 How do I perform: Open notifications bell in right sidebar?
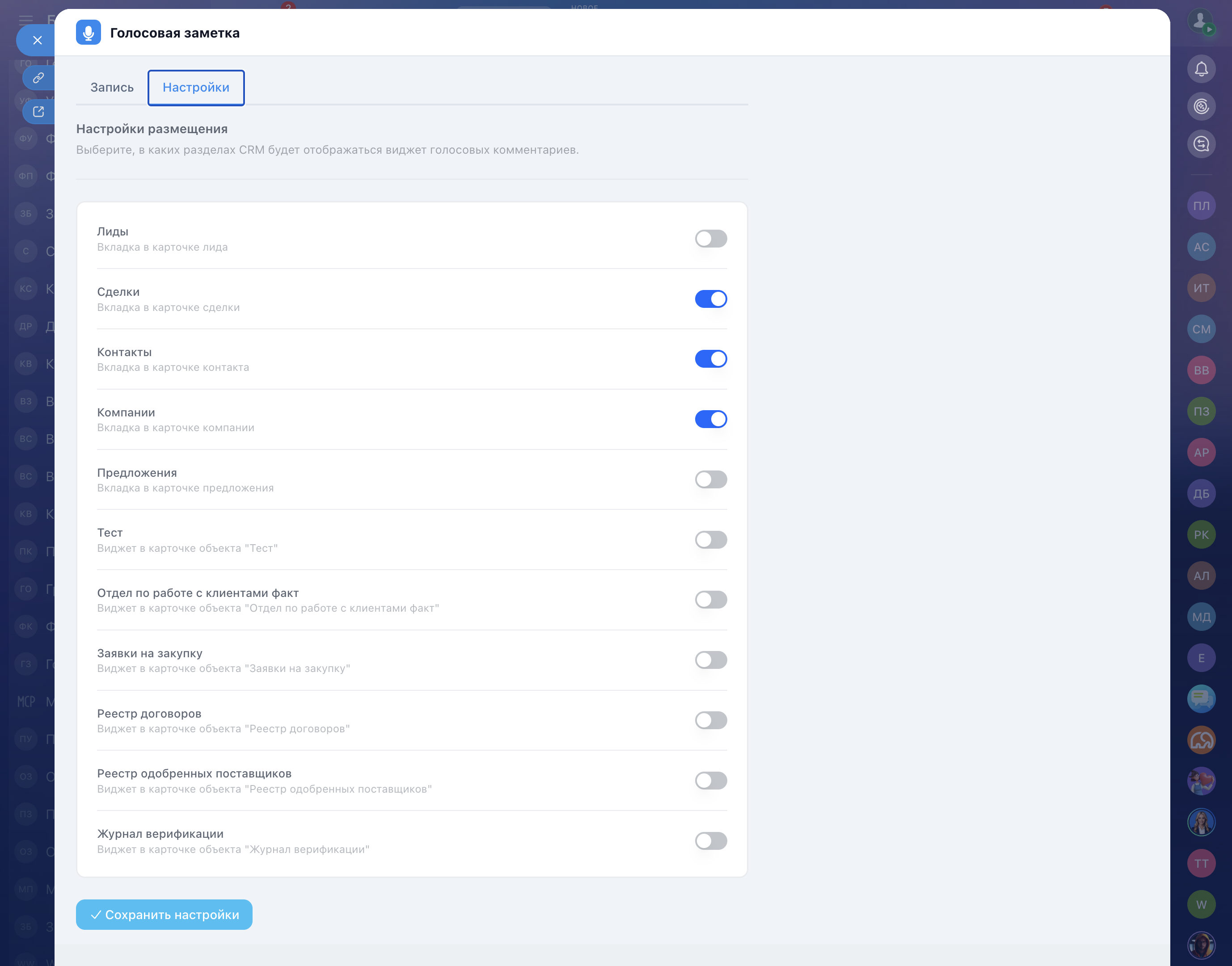coord(1201,69)
